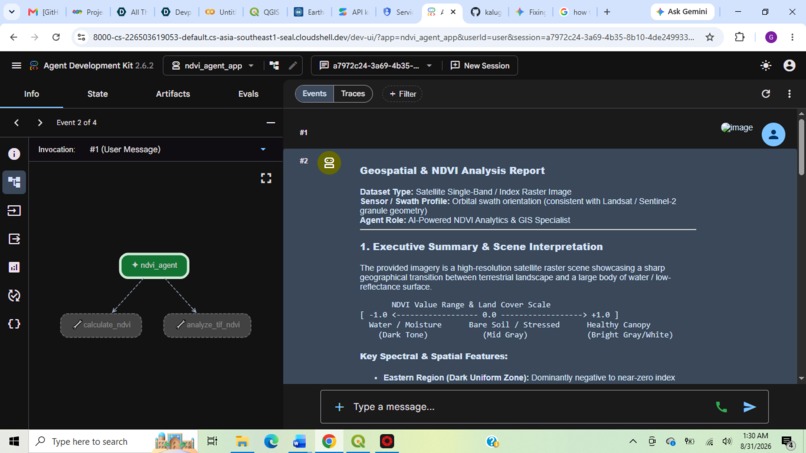Open the session ID a7972c24 dropdown
The image size is (806, 453).
375,65
